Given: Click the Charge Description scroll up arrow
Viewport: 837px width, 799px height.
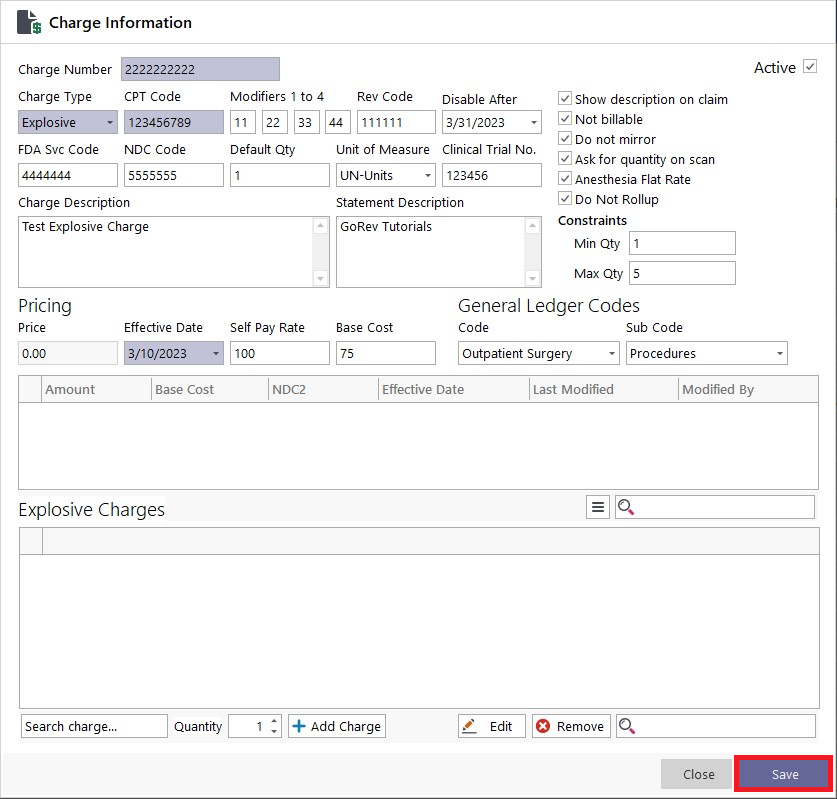Looking at the screenshot, I should 320,226.
